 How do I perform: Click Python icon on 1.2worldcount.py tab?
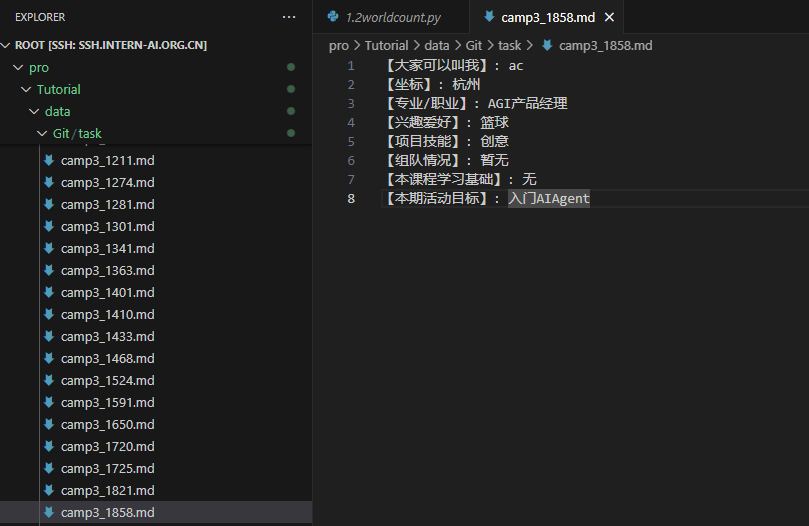point(333,17)
